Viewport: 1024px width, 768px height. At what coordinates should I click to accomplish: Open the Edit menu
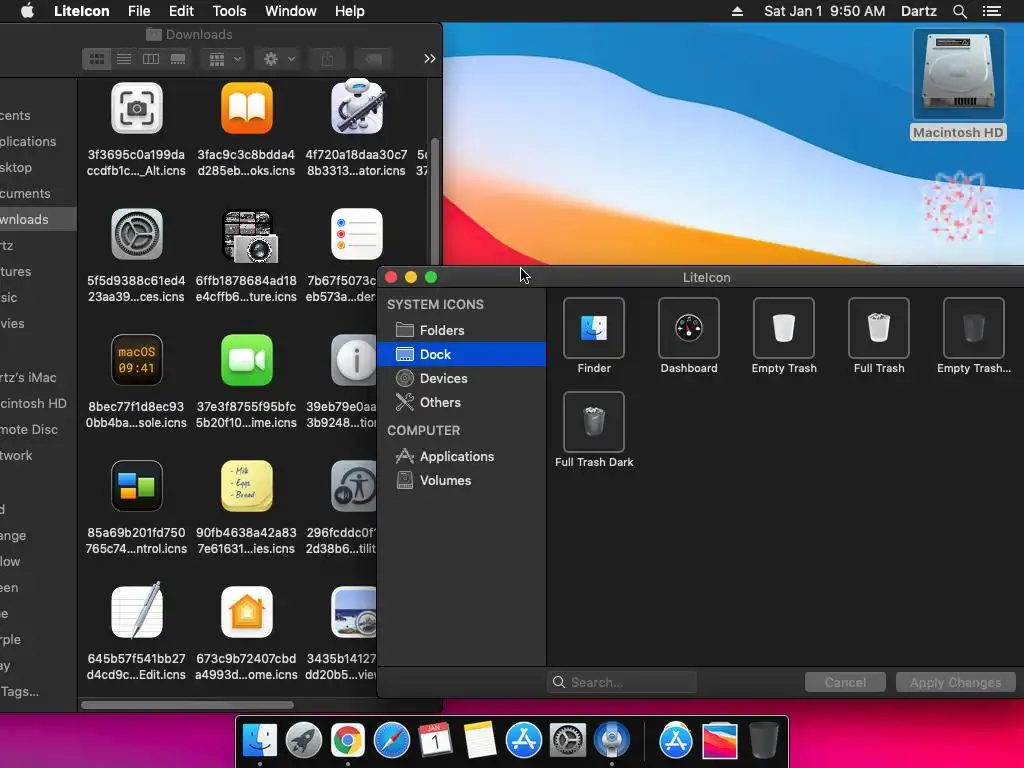[x=181, y=11]
